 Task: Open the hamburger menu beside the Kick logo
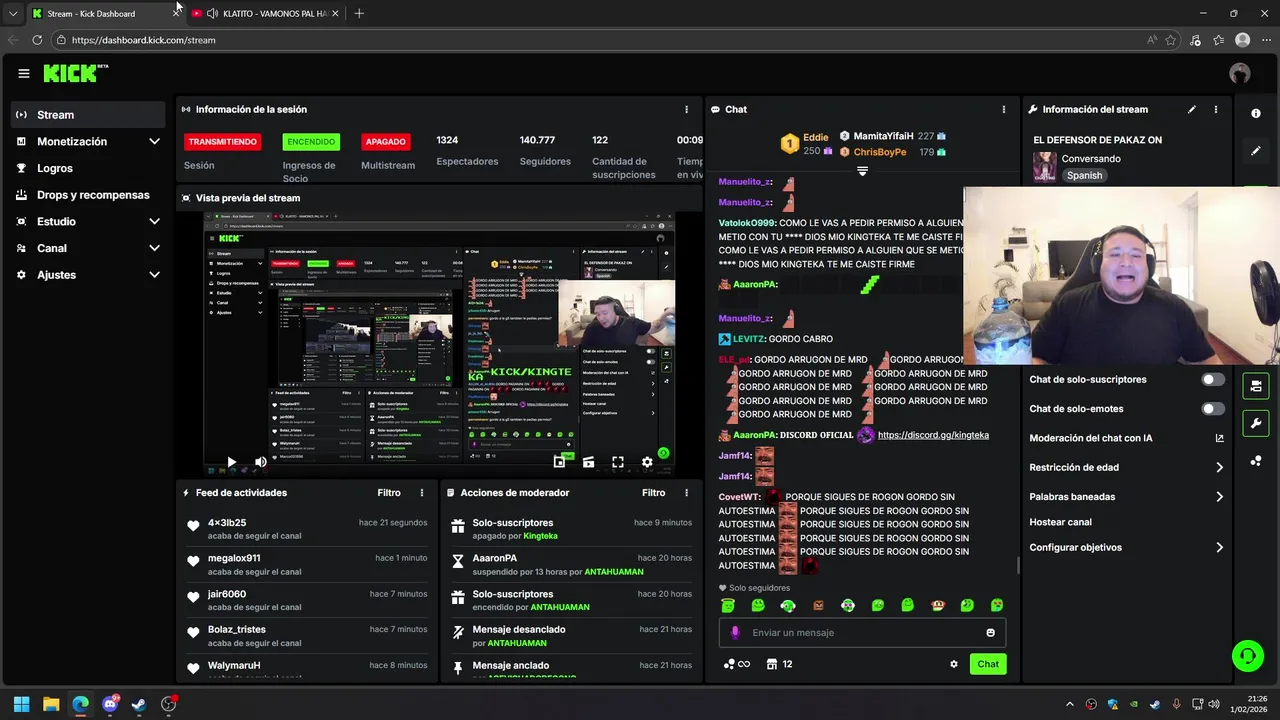(23, 73)
